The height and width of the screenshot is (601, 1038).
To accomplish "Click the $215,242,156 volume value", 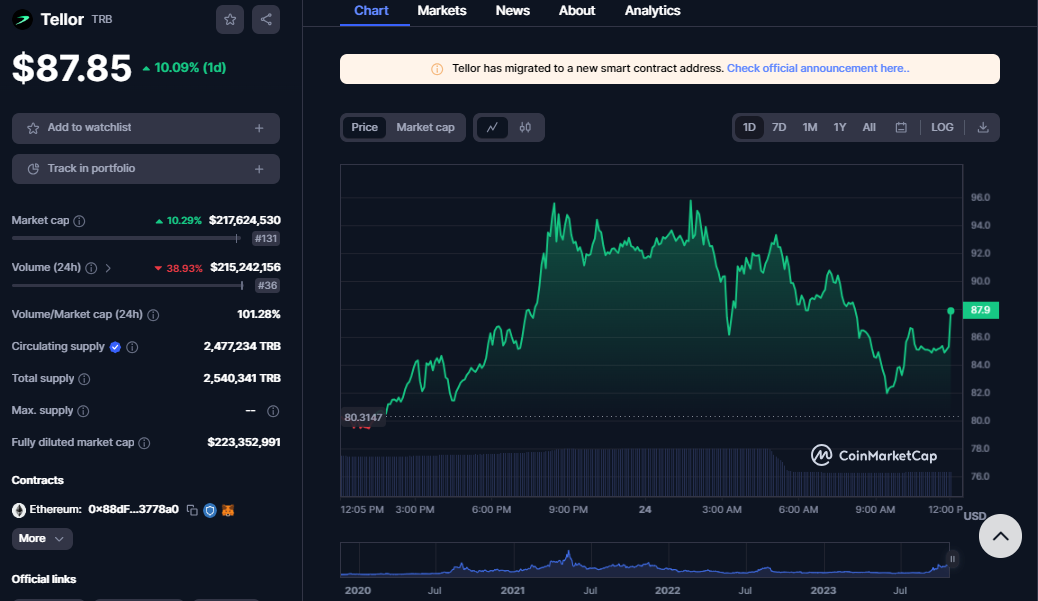I will (246, 267).
